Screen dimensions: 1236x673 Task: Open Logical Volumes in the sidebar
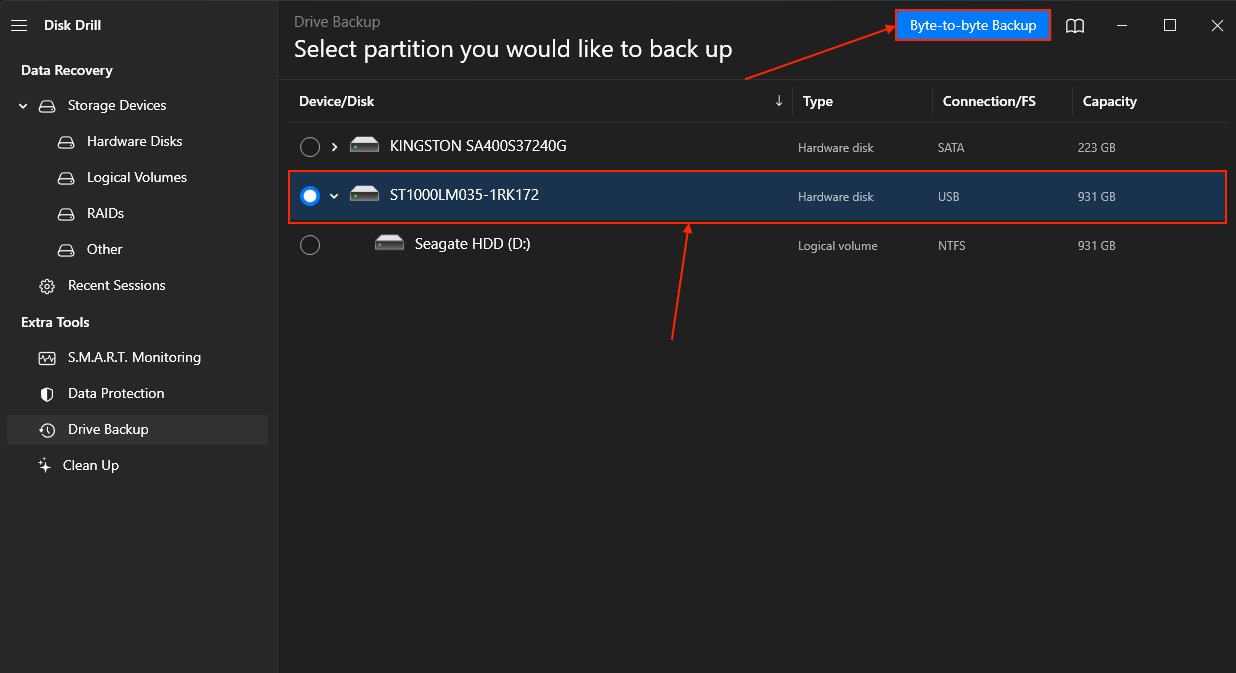[136, 178]
